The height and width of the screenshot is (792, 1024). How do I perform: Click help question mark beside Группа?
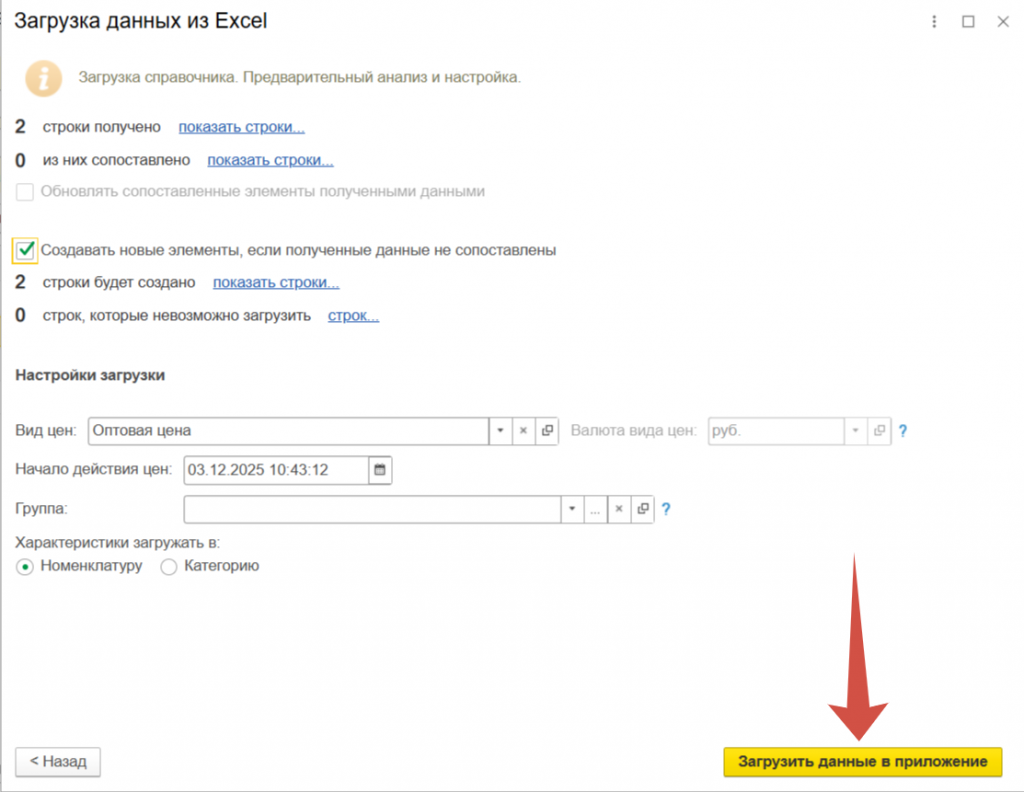pos(666,509)
